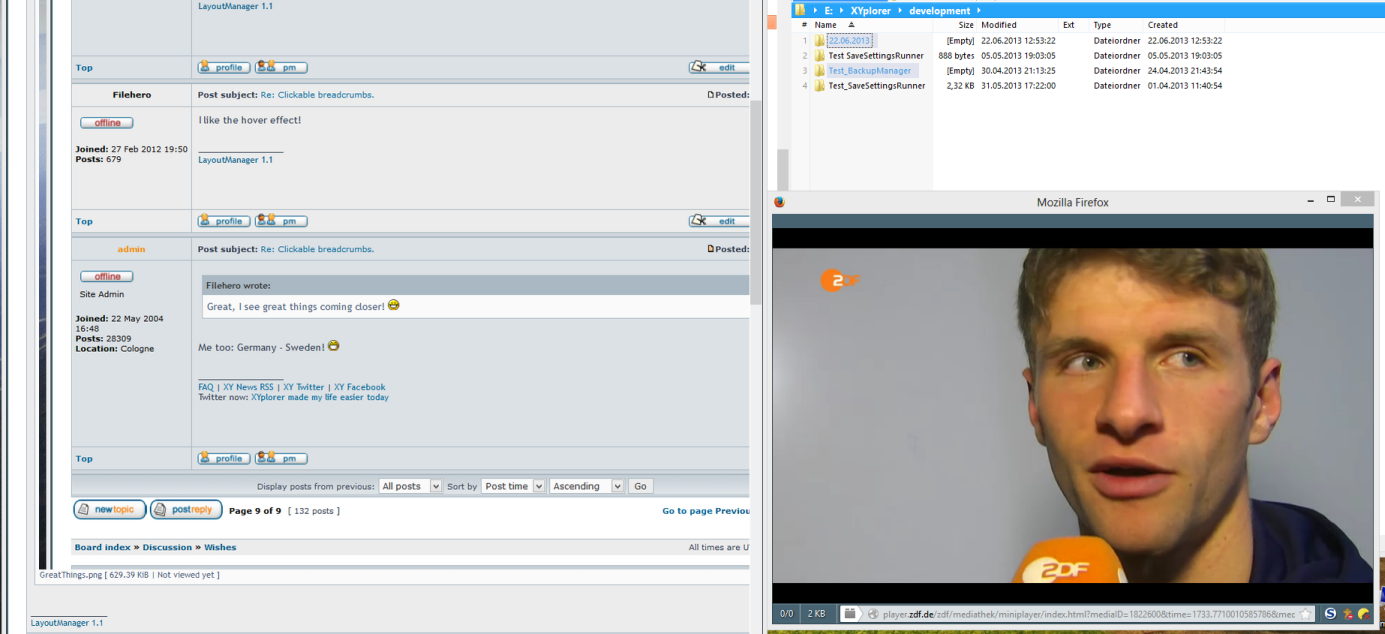Viewport: 1385px width, 634px height.
Task: Click the bookmark star in Firefox address bar
Action: click(x=1305, y=614)
